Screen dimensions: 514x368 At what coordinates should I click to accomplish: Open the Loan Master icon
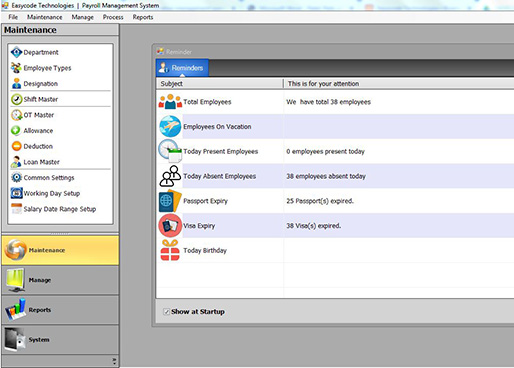click(16, 162)
